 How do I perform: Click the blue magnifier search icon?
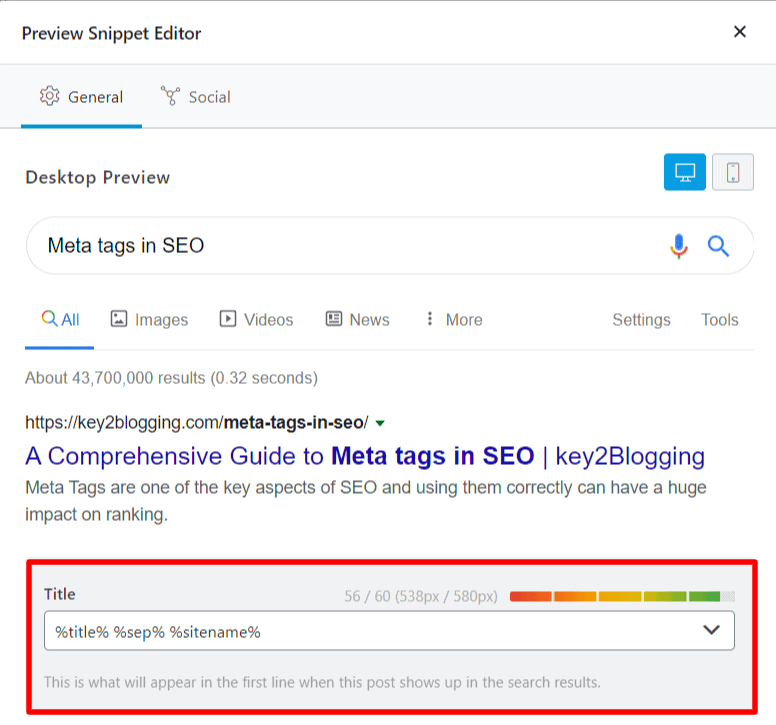coord(718,245)
